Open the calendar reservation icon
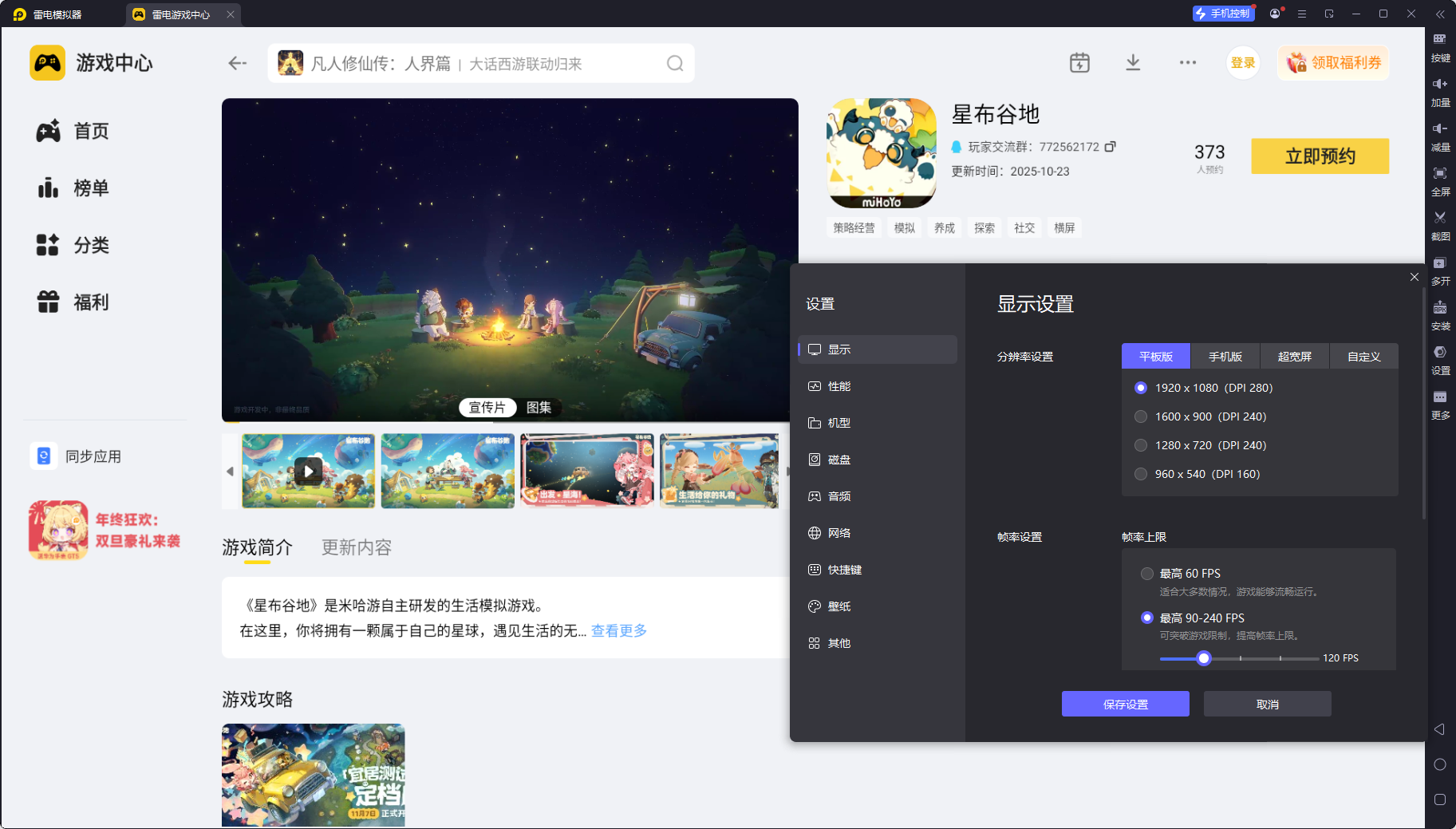Viewport: 1456px width, 829px height. click(x=1079, y=62)
